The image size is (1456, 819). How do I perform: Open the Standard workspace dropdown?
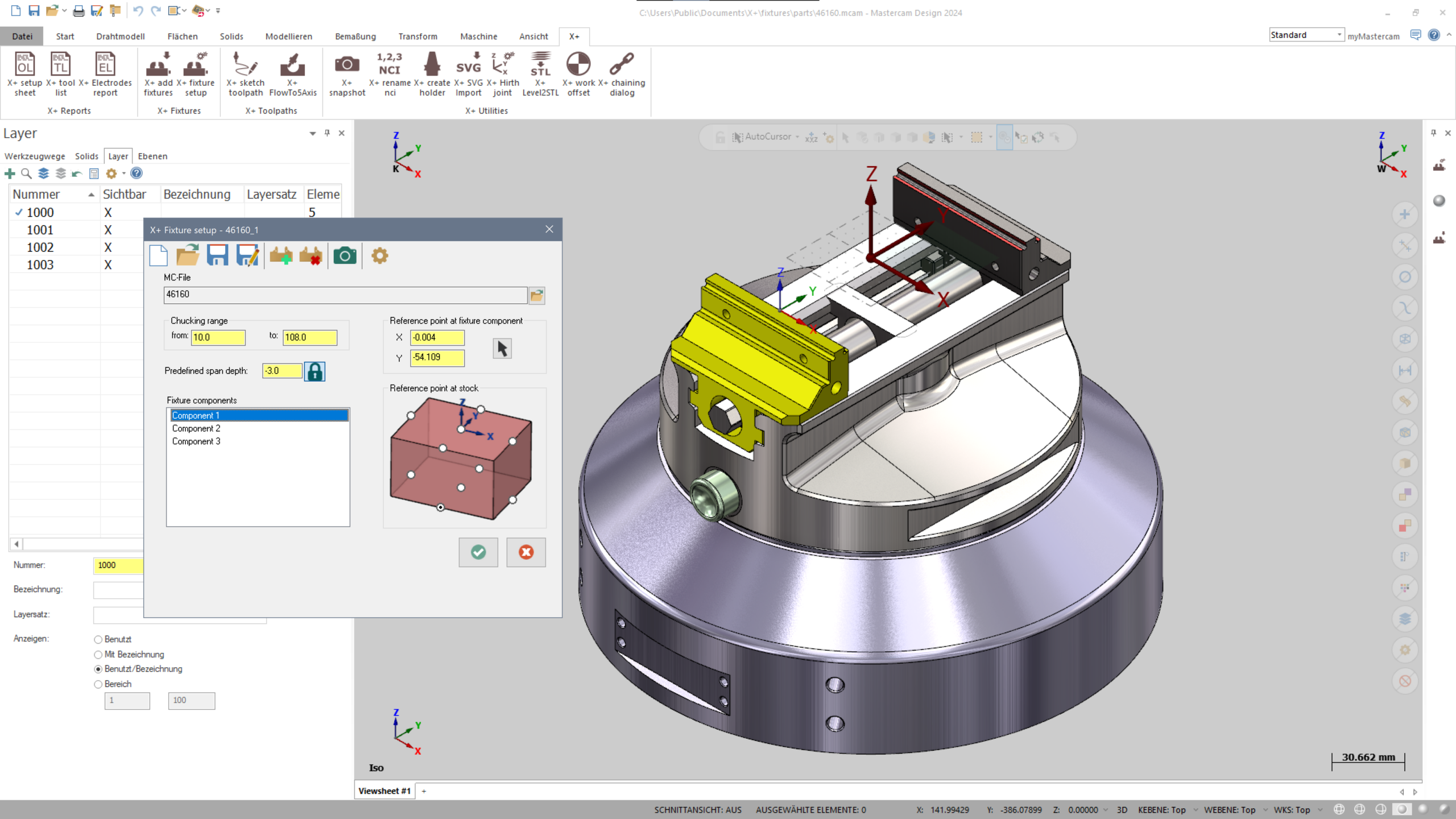1339,35
